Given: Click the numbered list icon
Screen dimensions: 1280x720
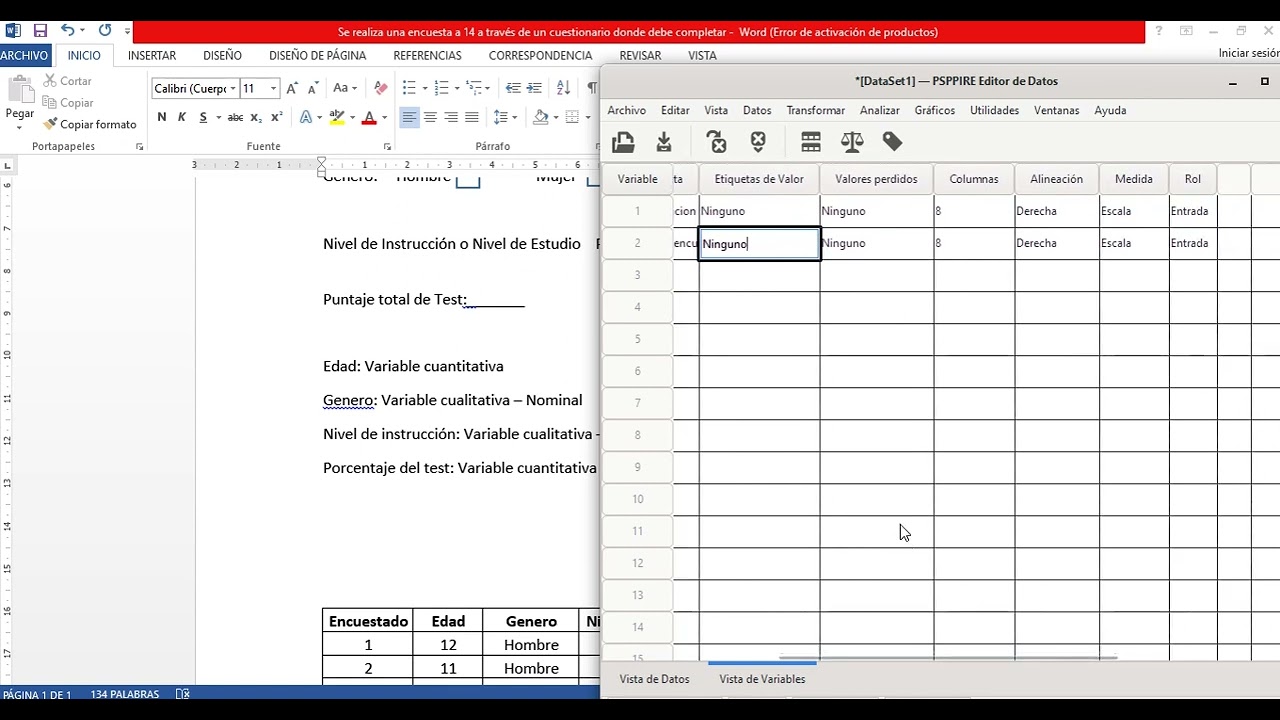Looking at the screenshot, I should pos(442,88).
